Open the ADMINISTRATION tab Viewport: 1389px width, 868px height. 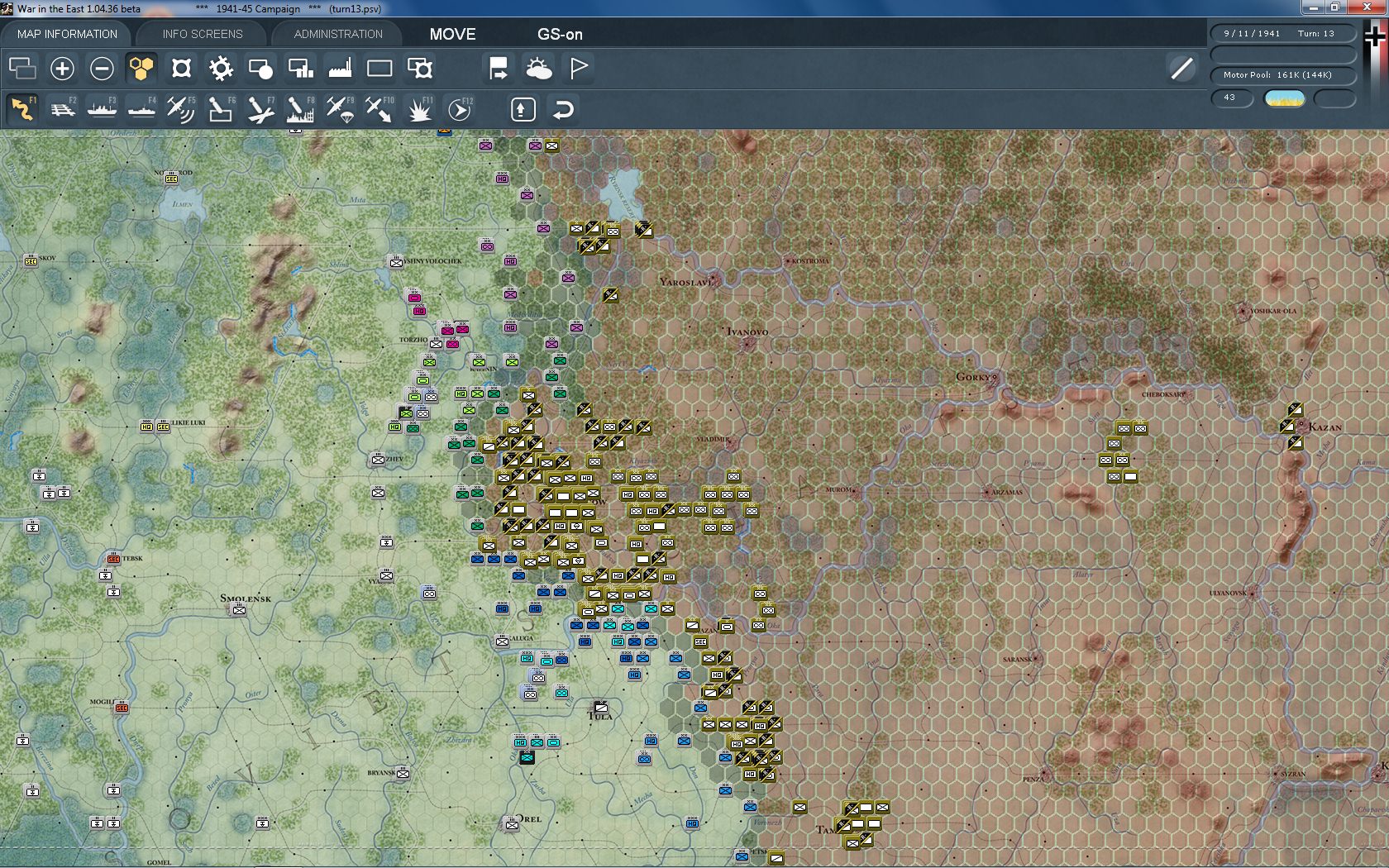click(338, 34)
